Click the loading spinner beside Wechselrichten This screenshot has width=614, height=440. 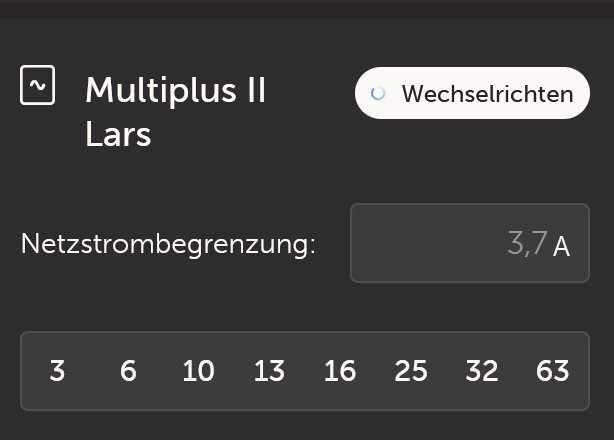pyautogui.click(x=378, y=94)
